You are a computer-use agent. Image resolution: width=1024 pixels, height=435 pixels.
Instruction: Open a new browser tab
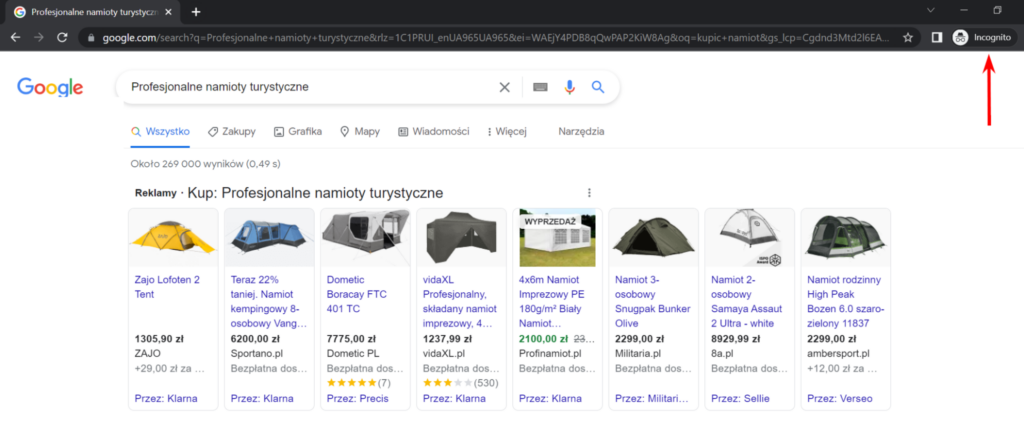click(196, 12)
